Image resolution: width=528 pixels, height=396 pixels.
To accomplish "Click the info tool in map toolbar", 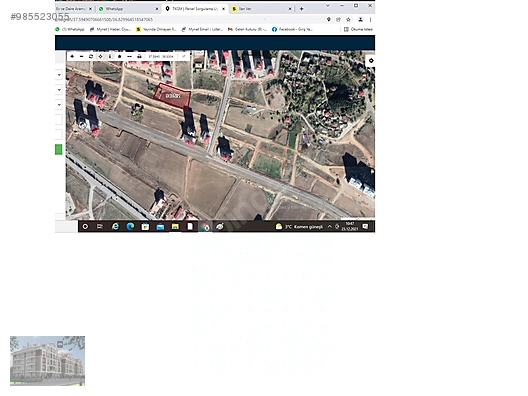I will point(110,57).
